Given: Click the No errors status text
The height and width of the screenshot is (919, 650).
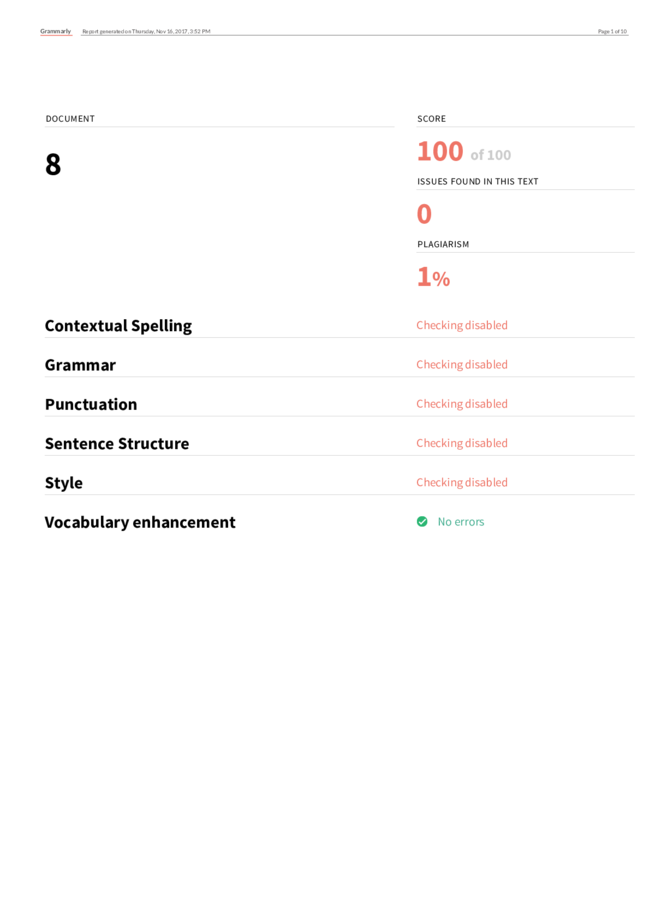Looking at the screenshot, I should click(461, 522).
